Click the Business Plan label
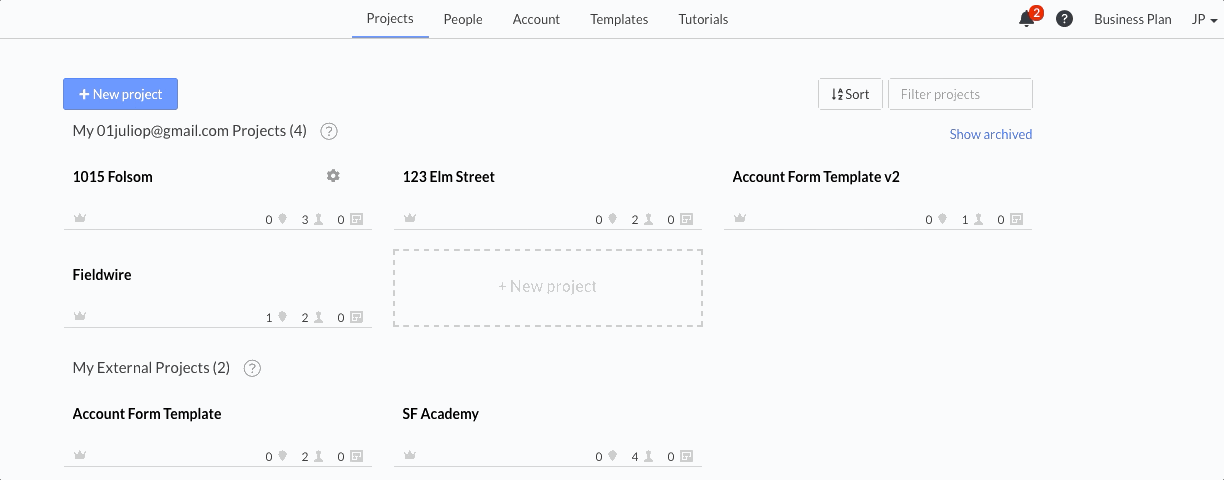The image size is (1224, 480). [1133, 19]
